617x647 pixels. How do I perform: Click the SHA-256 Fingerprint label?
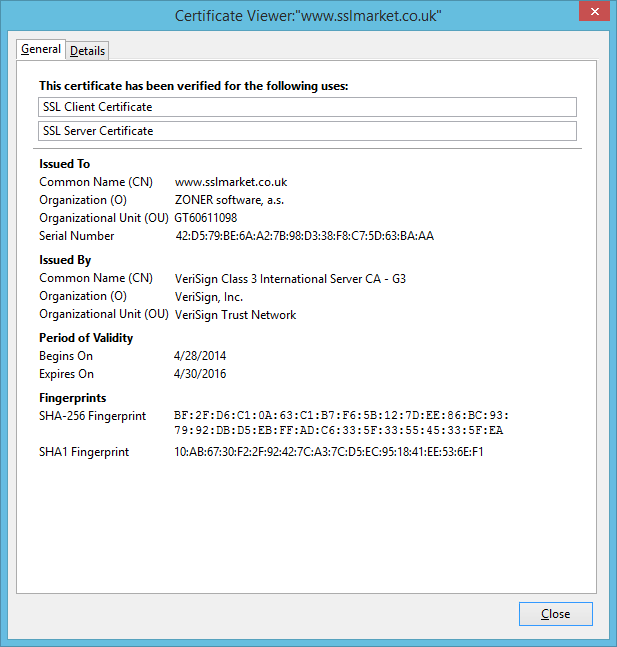[92, 416]
